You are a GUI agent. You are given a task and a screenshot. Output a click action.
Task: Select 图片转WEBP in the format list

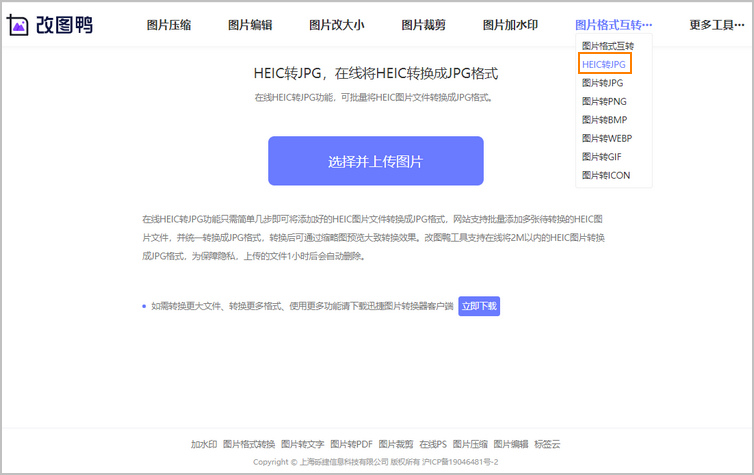click(607, 138)
